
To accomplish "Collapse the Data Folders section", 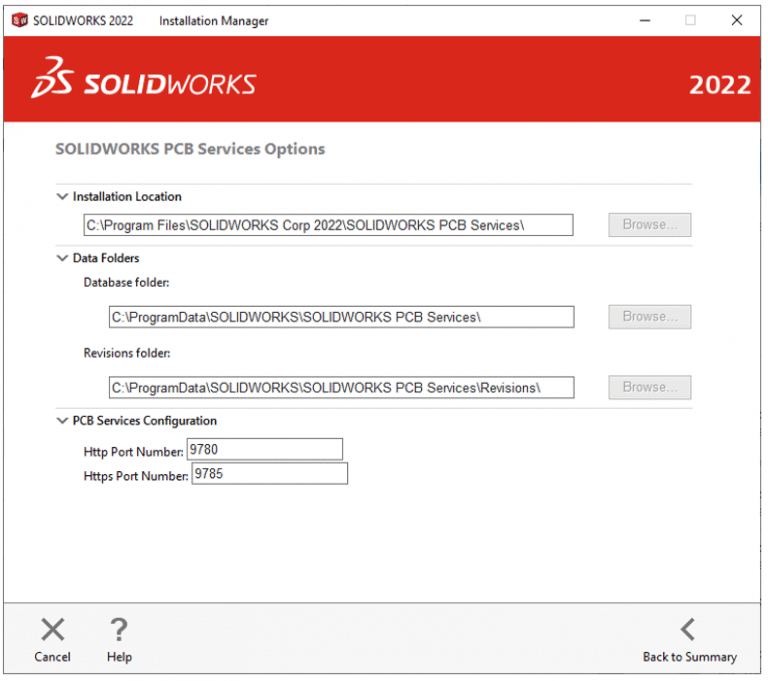I will [x=62, y=258].
